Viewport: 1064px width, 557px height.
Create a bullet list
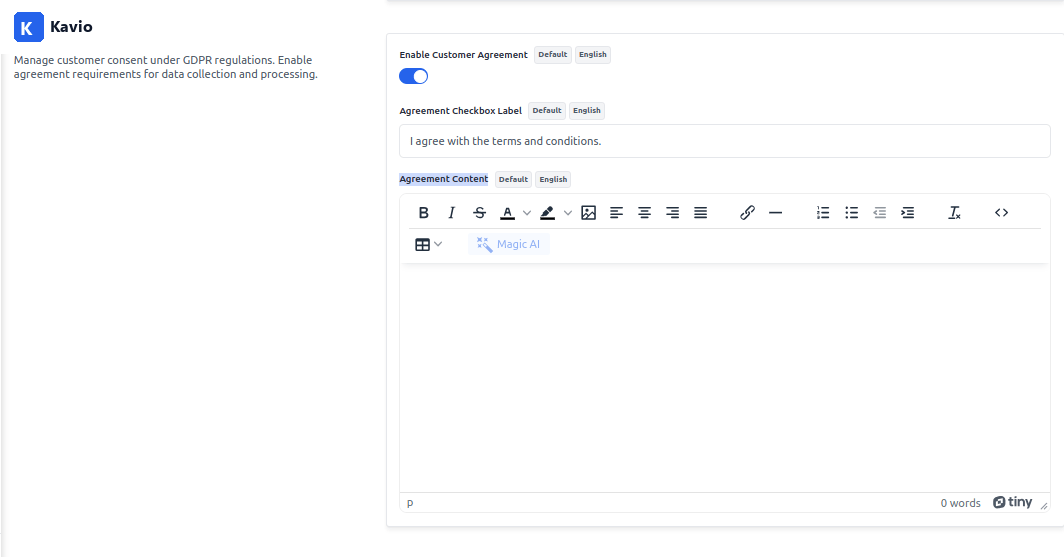pos(852,213)
